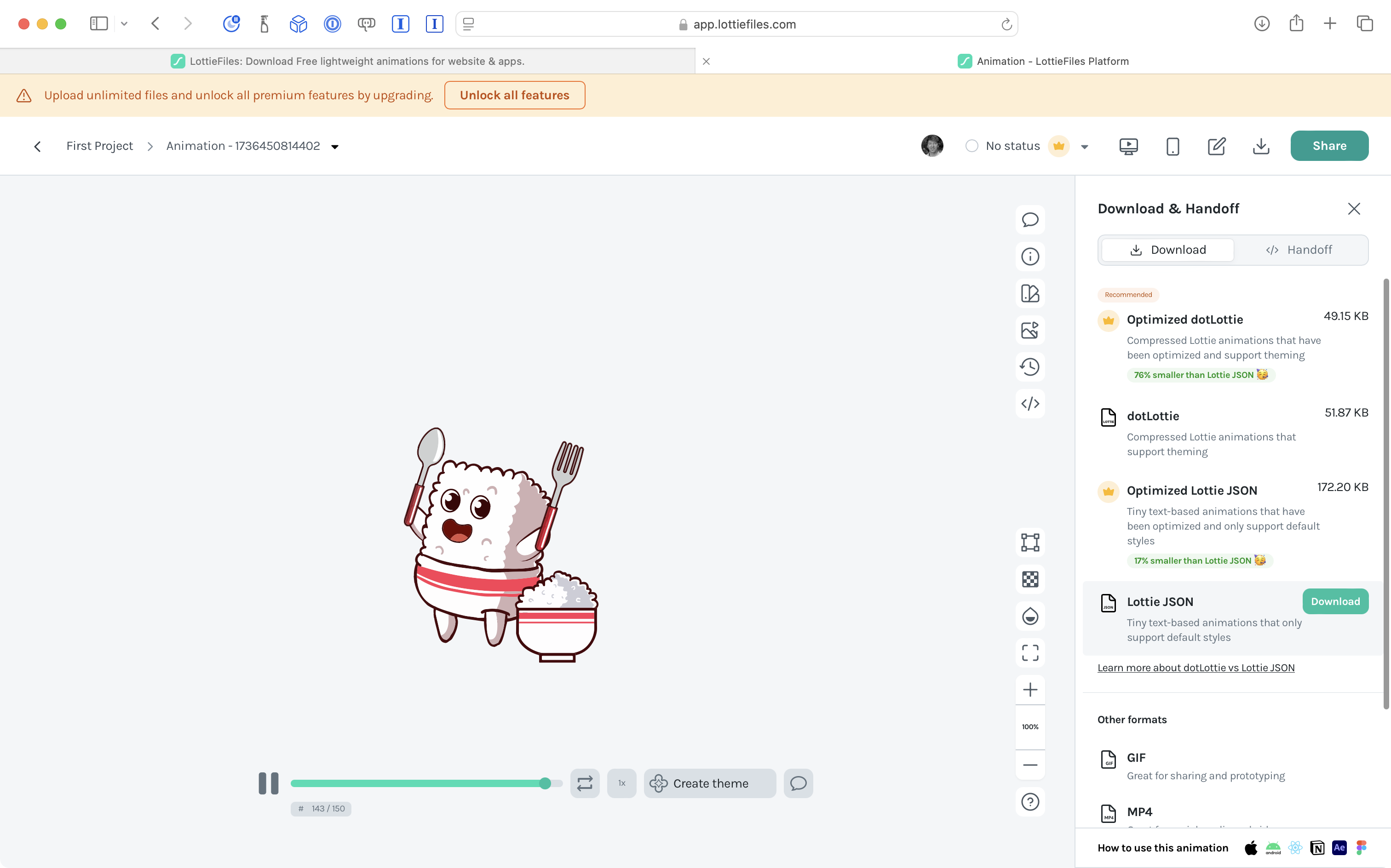
Task: Enter fullscreen preview mode
Action: tap(1030, 653)
